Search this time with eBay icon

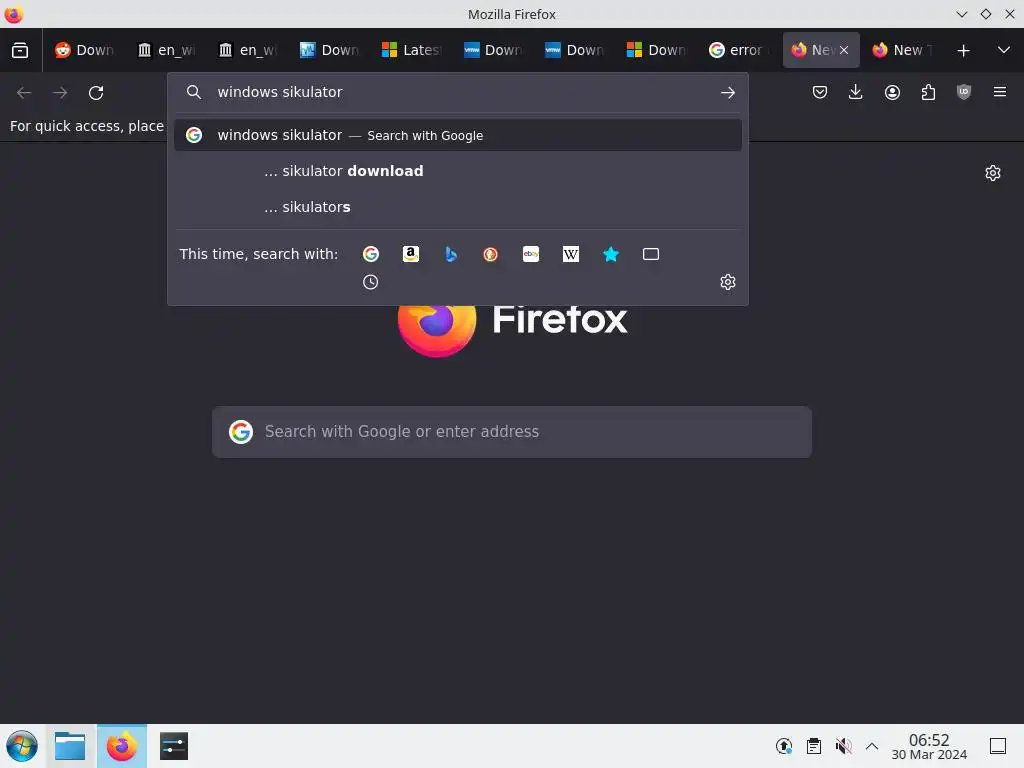coord(531,254)
